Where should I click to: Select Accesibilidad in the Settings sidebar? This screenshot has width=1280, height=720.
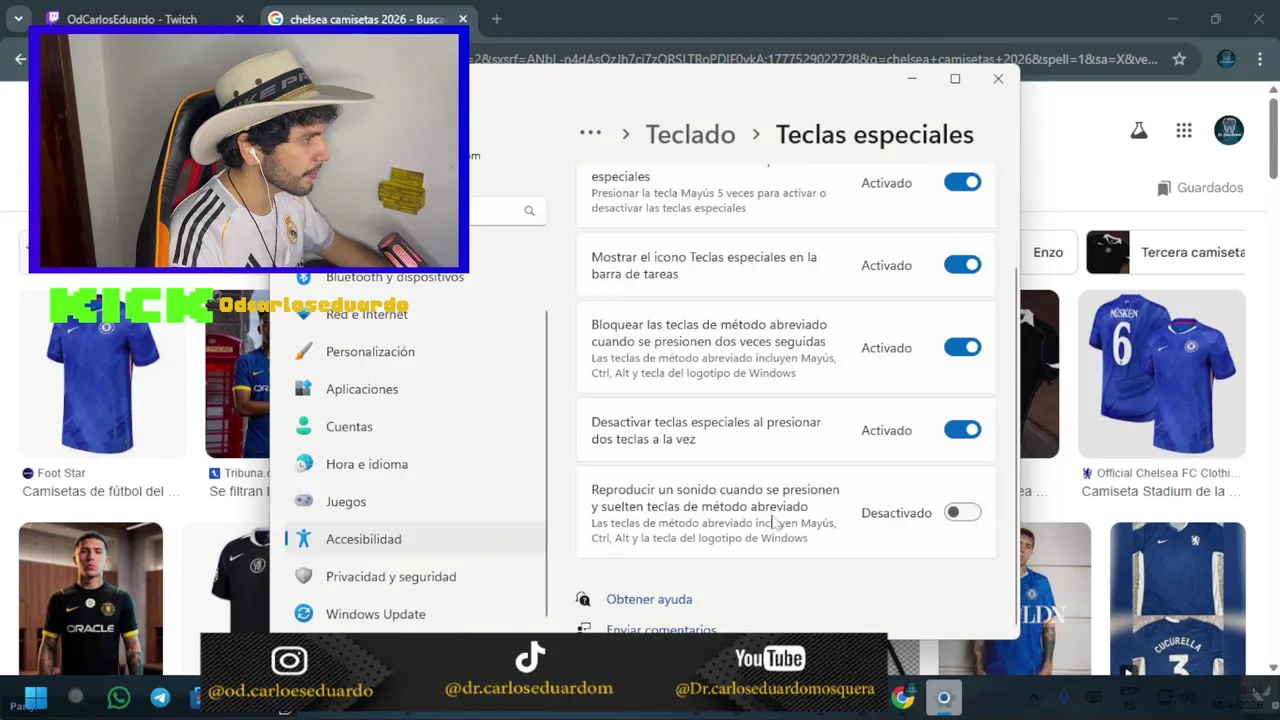[416, 539]
